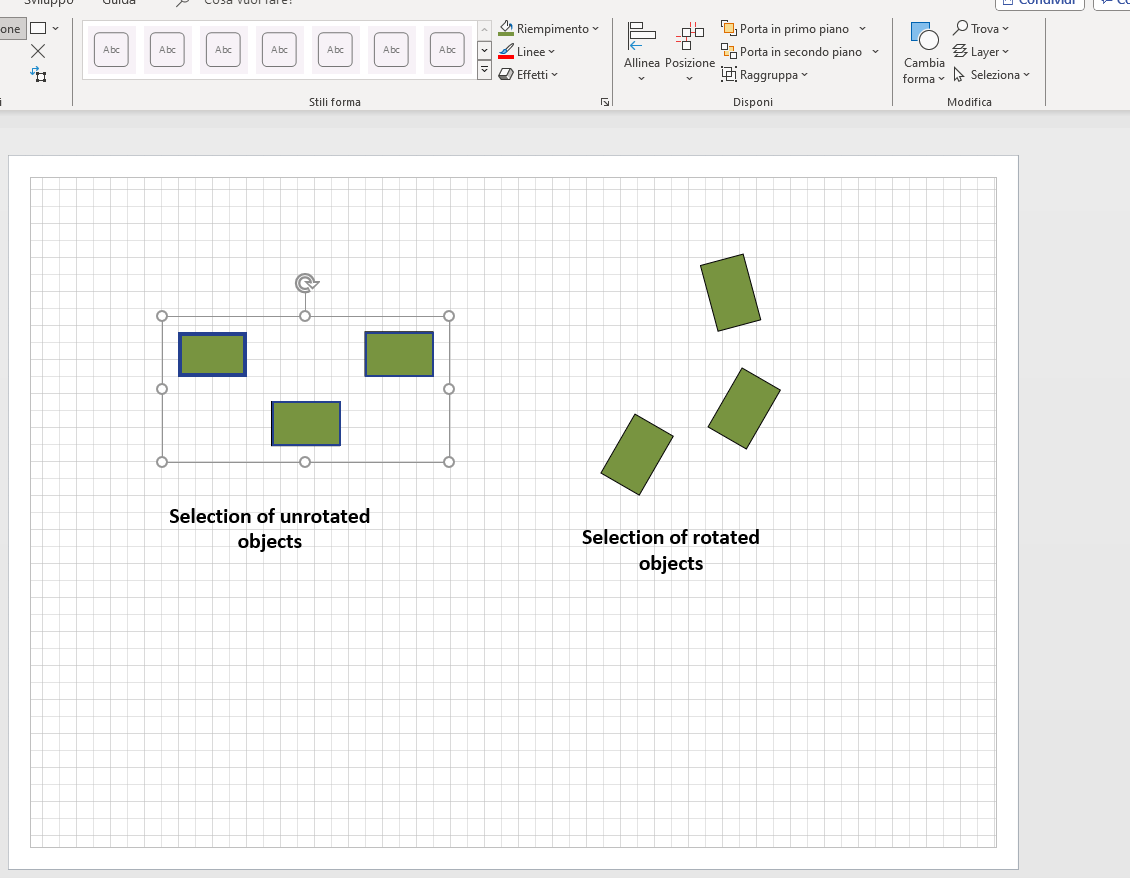Screen dimensions: 1130x878
Task: Select the Rectangle drawing tool
Action: pyautogui.click(x=38, y=28)
